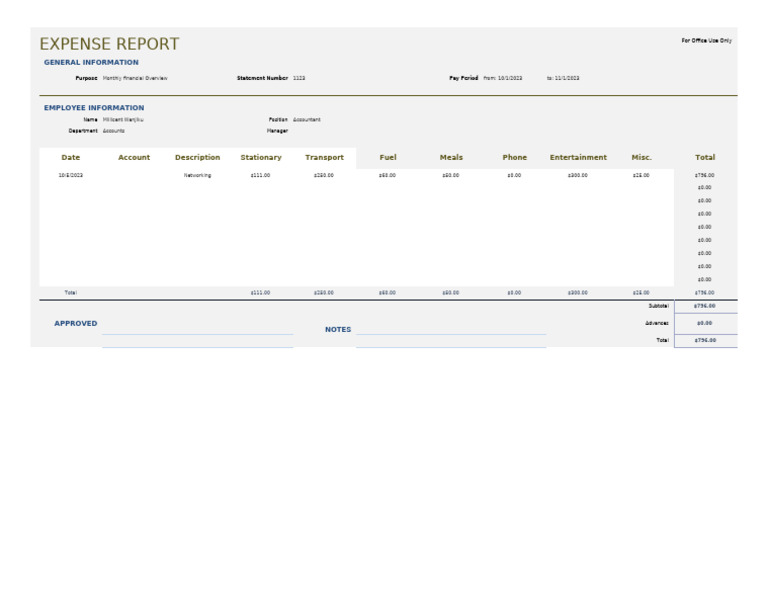Click the Transport column header
Screen dimensions: 768x594
point(324,157)
